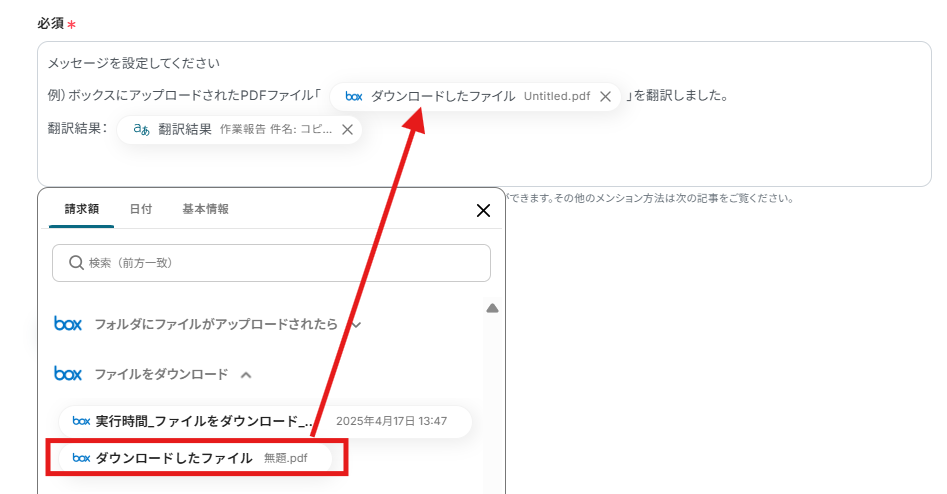Click the up chevron beside ファイルをダウンロード
Image resolution: width=947 pixels, height=494 pixels.
tap(246, 375)
